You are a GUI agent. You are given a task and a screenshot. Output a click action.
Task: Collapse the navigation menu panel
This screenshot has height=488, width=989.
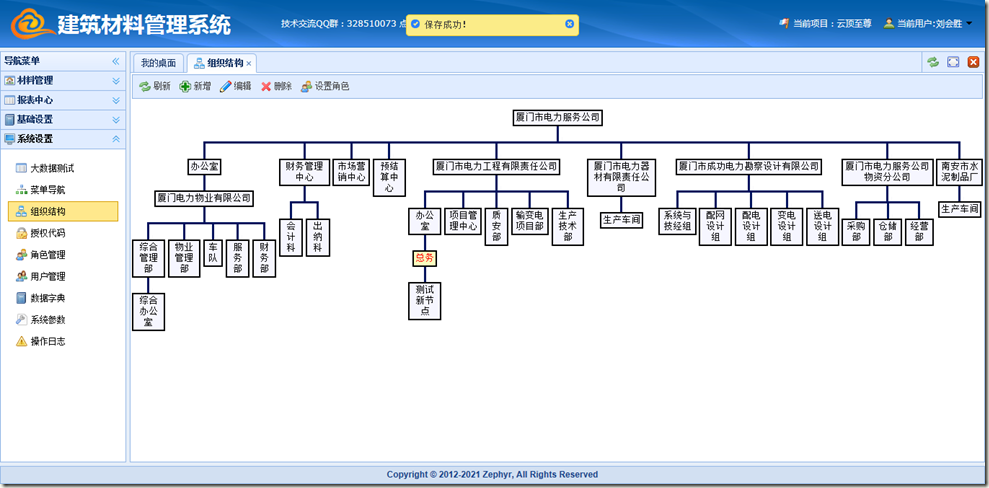115,62
